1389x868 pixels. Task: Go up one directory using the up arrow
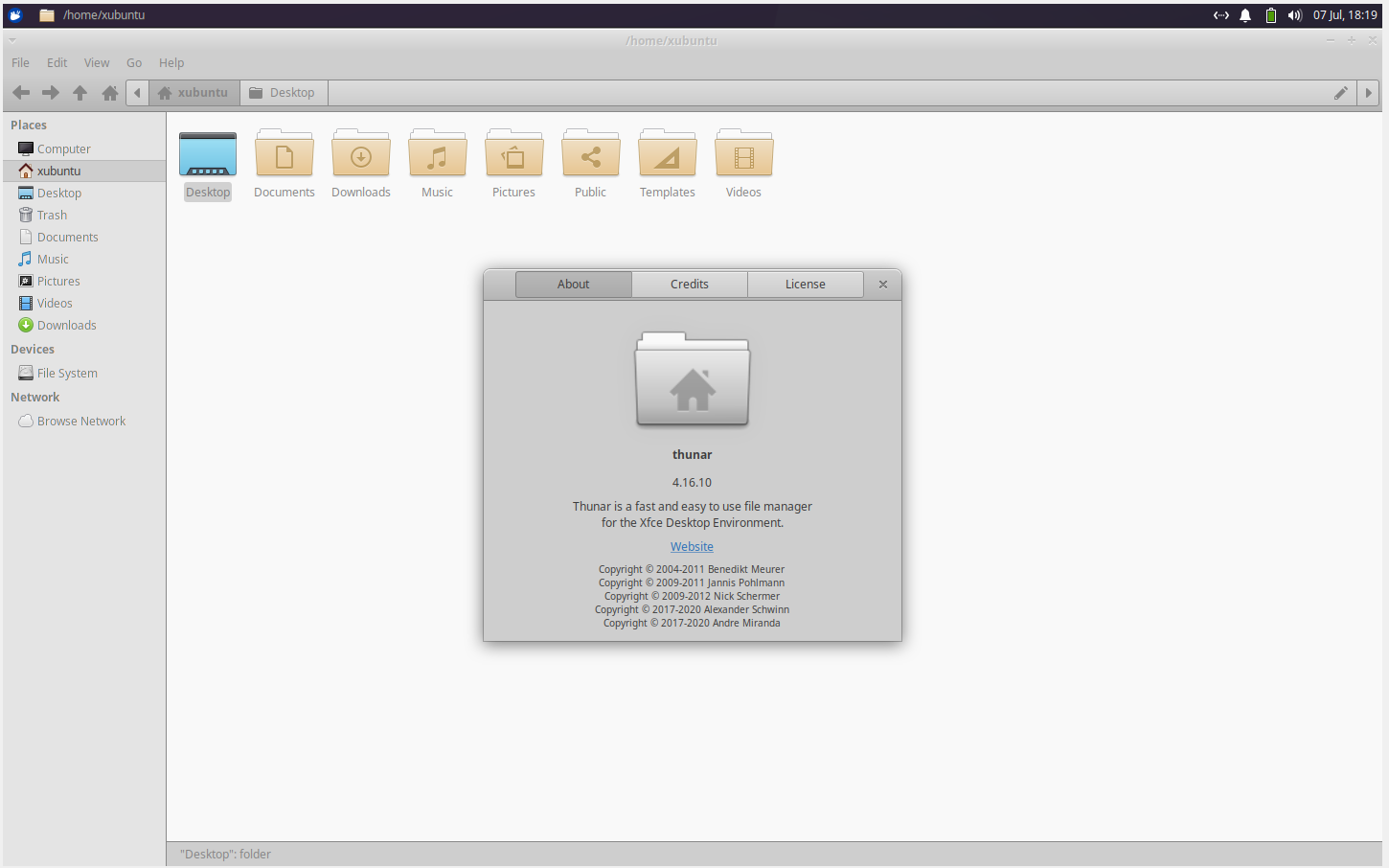[x=80, y=92]
